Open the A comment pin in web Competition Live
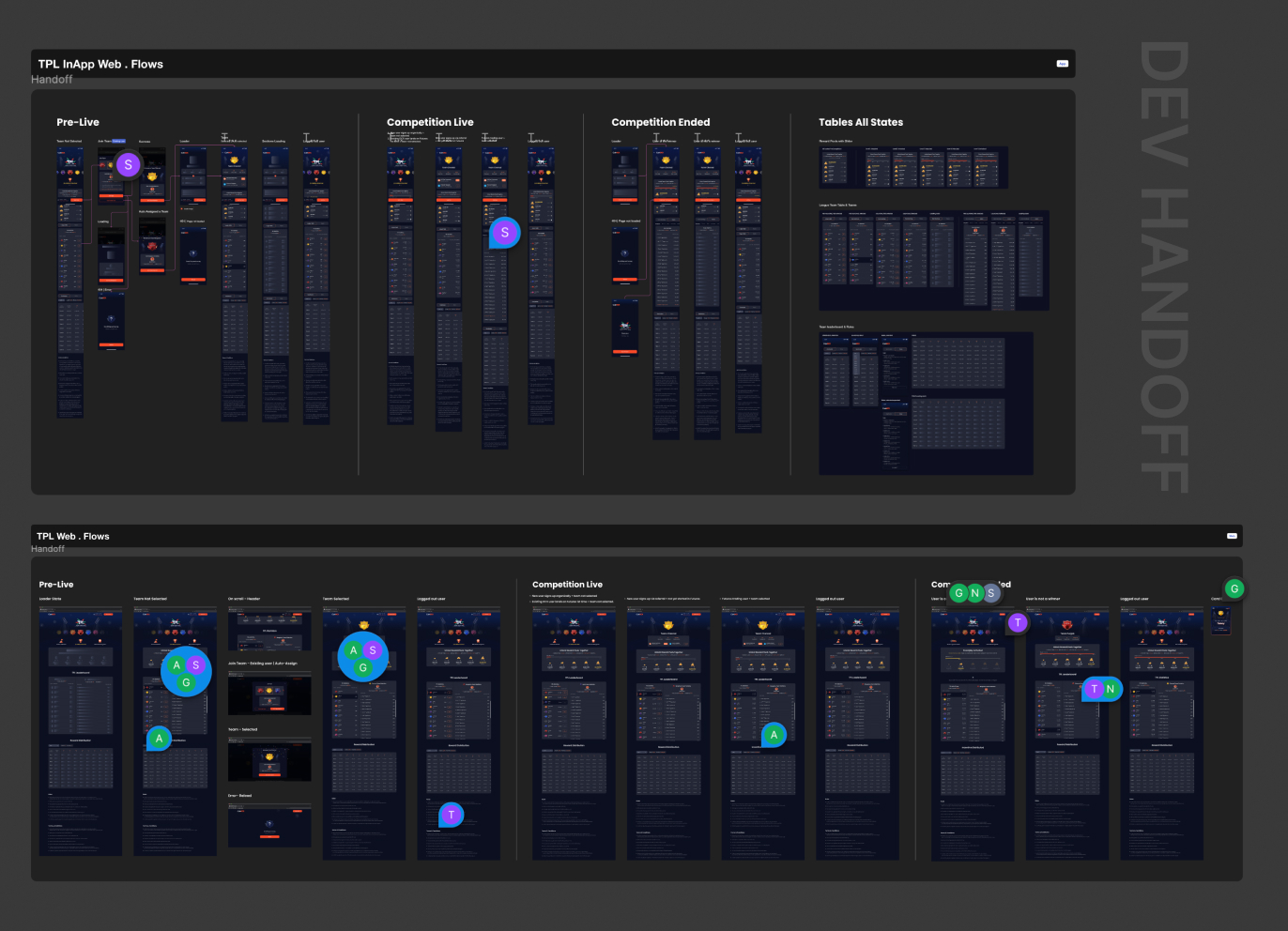 [x=773, y=735]
